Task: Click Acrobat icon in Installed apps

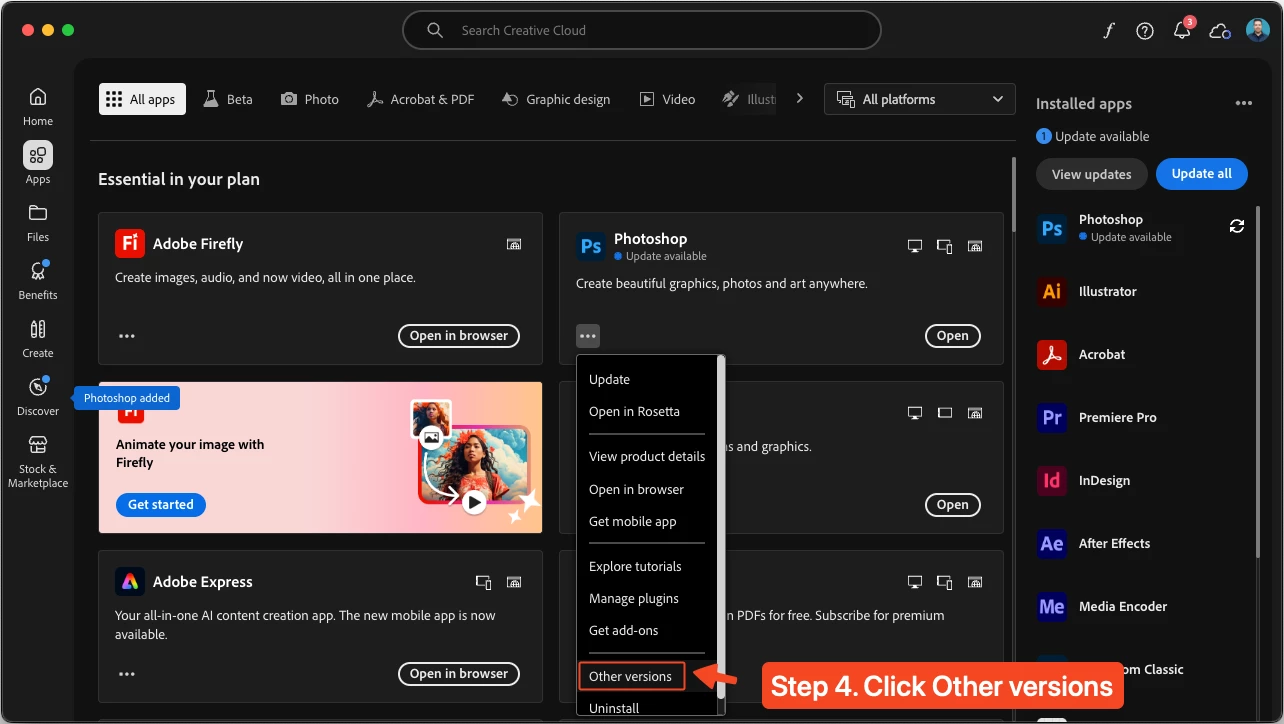Action: click(1052, 354)
